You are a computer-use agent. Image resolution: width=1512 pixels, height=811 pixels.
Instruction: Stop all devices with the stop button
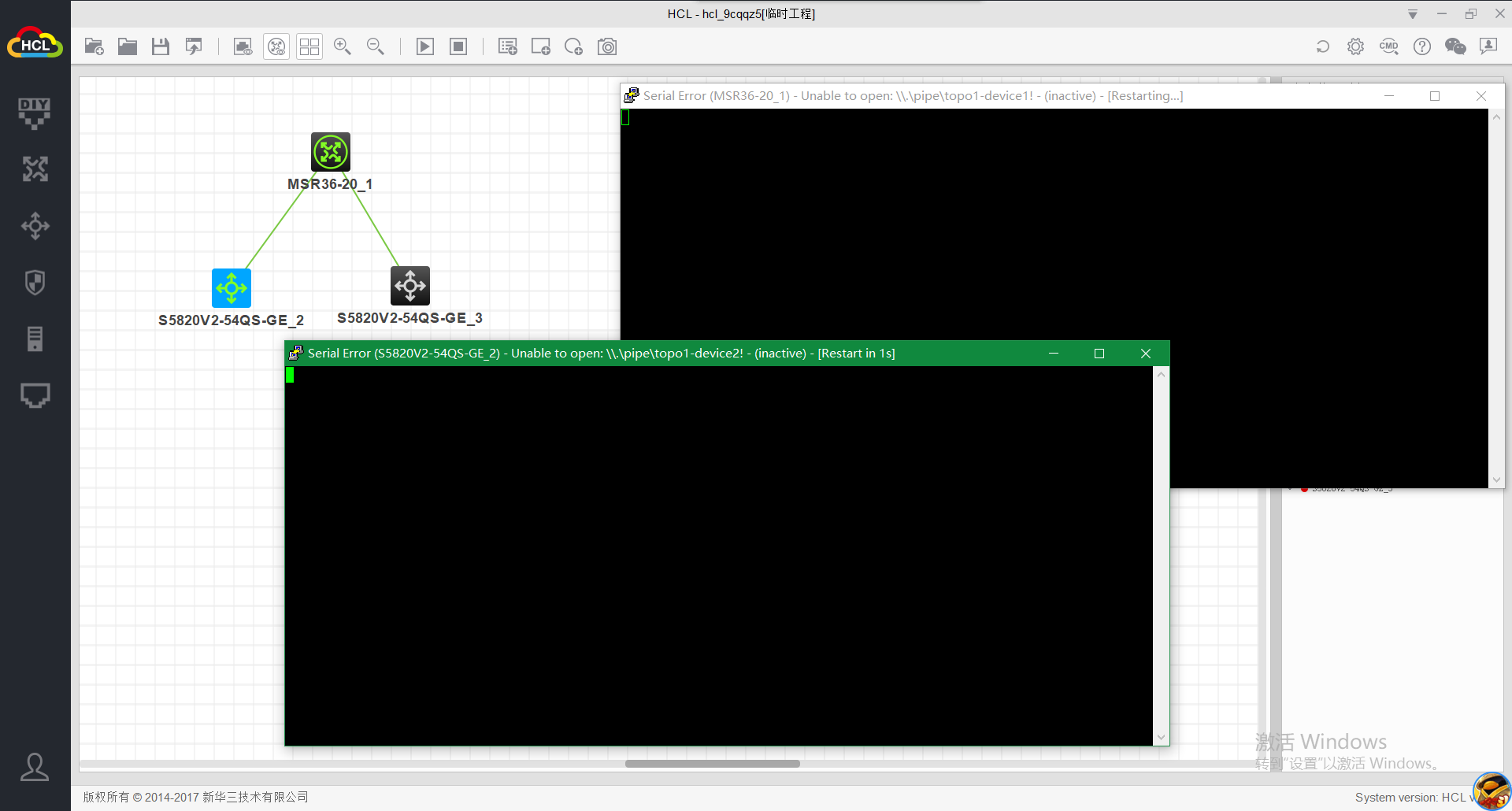pyautogui.click(x=458, y=46)
